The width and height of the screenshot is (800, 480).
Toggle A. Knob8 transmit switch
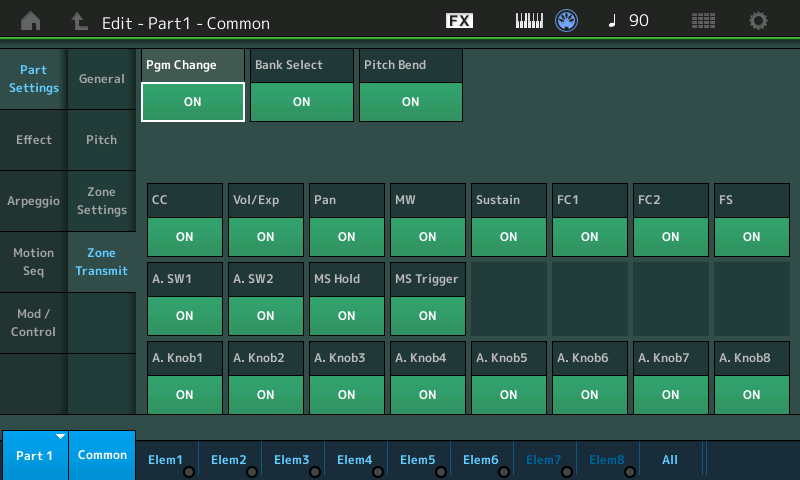pos(751,395)
